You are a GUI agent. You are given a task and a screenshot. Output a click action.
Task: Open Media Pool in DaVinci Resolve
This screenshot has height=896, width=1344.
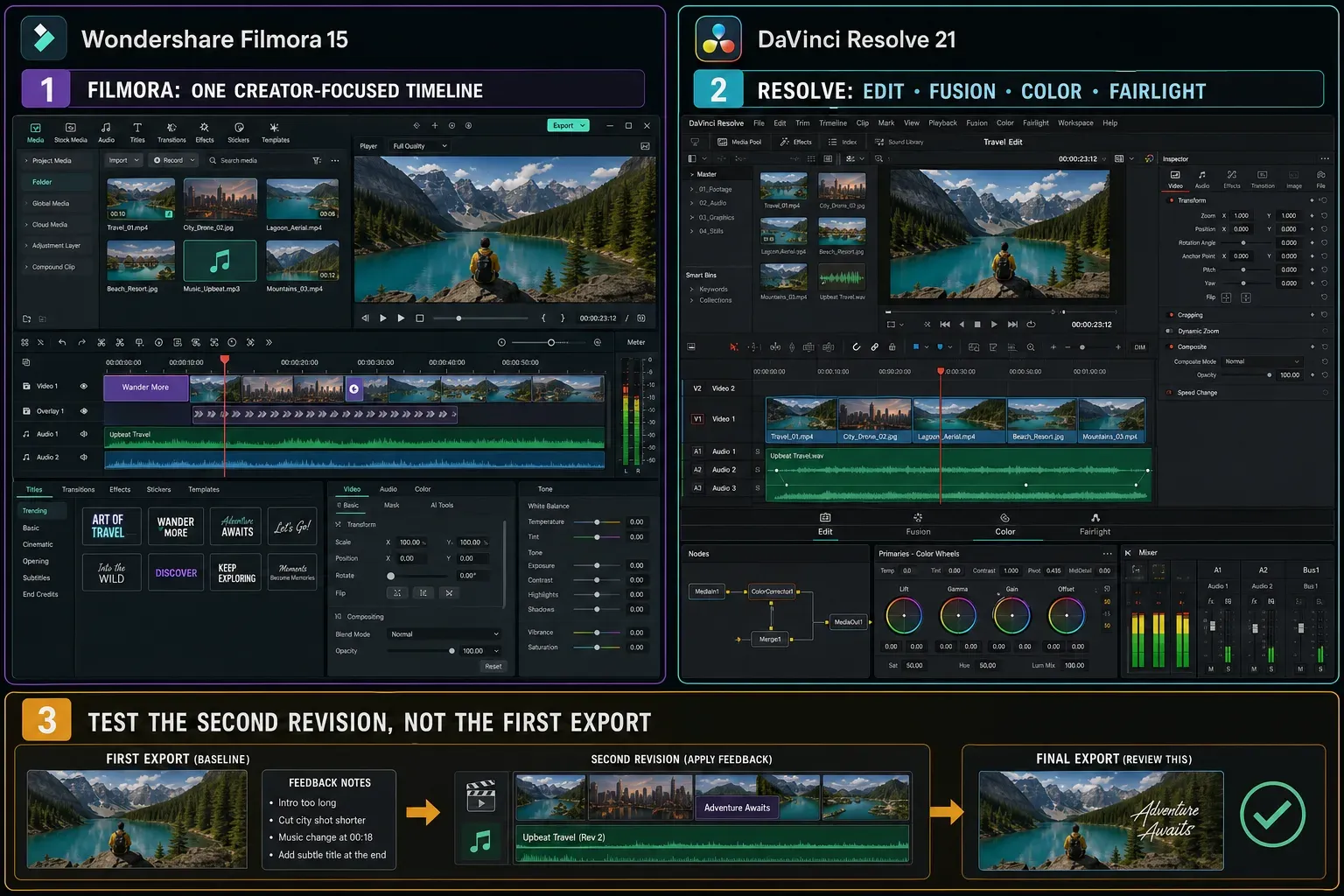[739, 142]
